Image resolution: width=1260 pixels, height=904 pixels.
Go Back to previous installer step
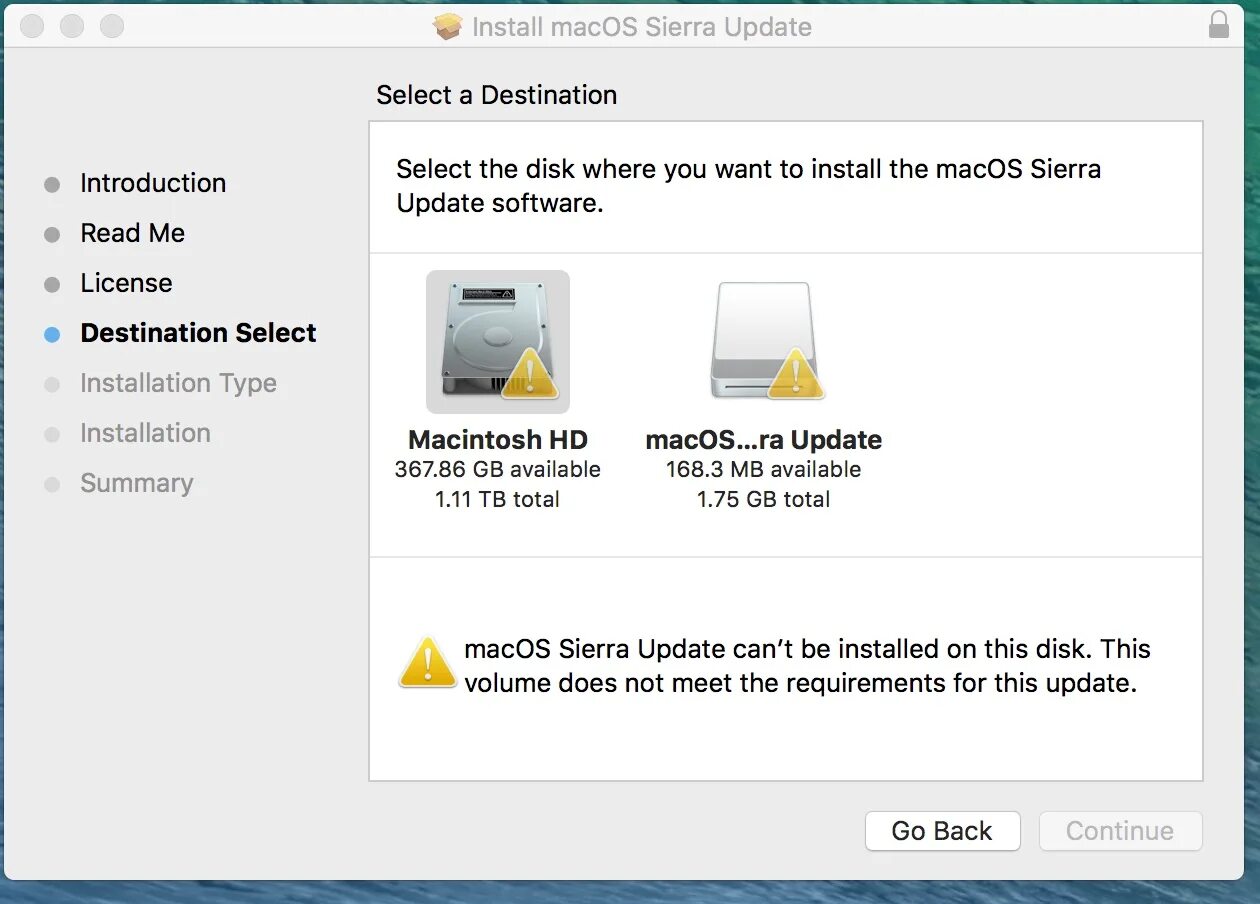coord(942,831)
